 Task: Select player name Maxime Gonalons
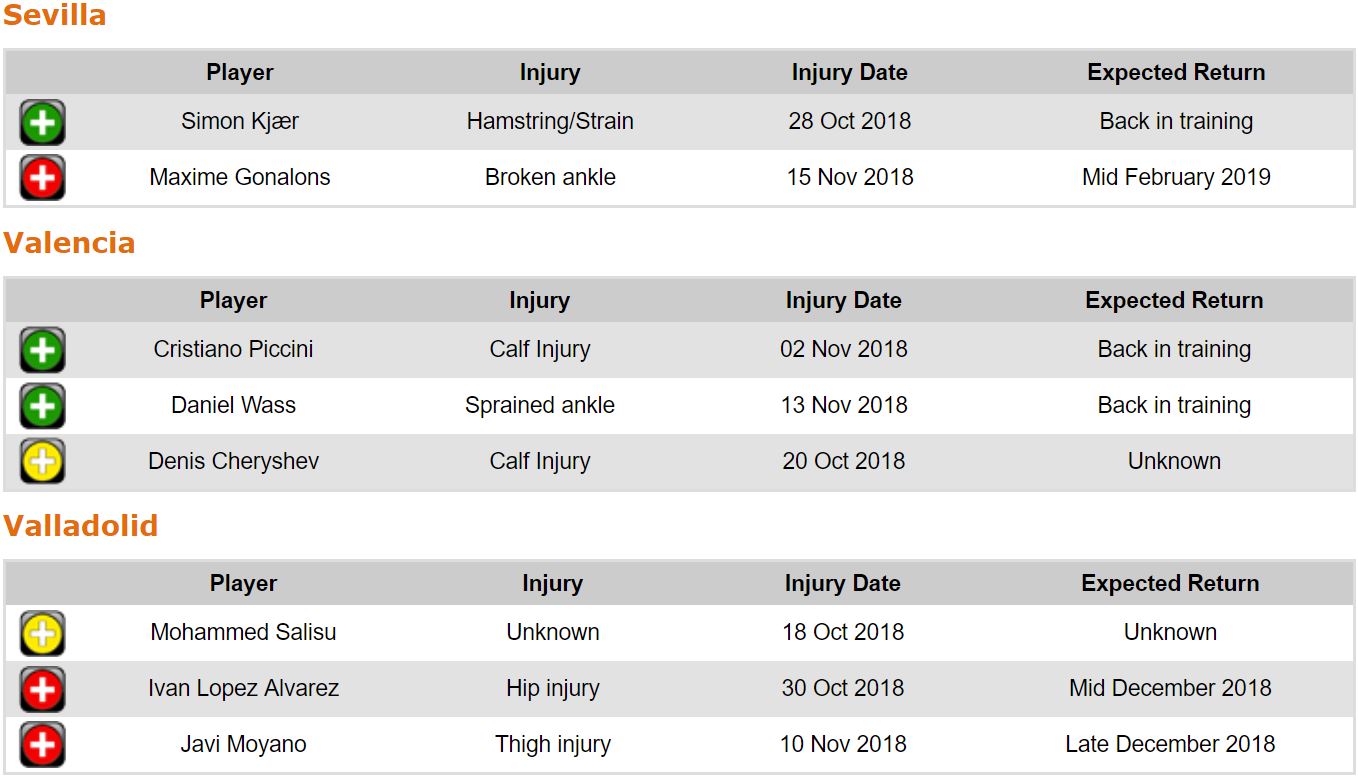pos(240,178)
